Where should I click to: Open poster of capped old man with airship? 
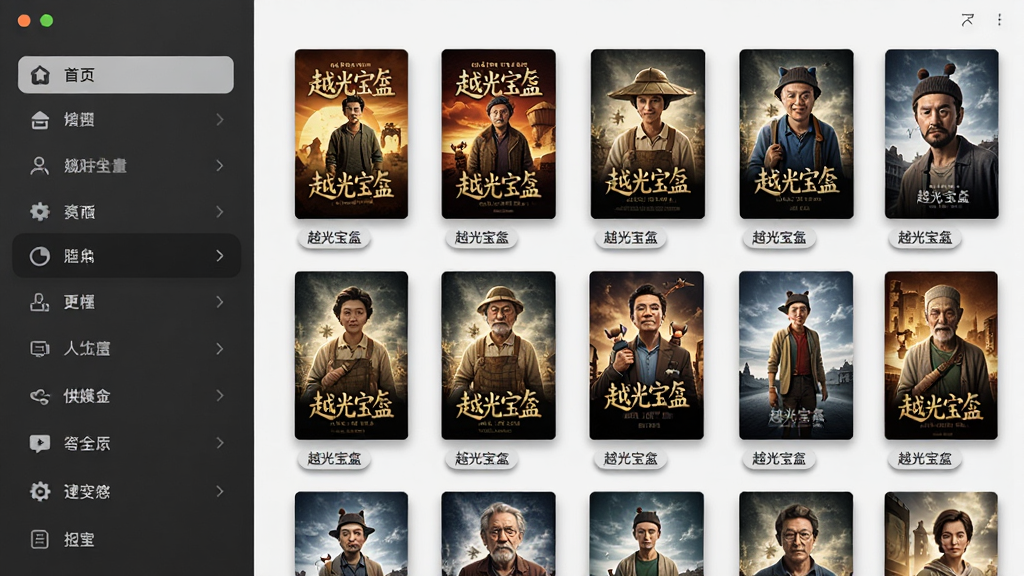pos(498,134)
